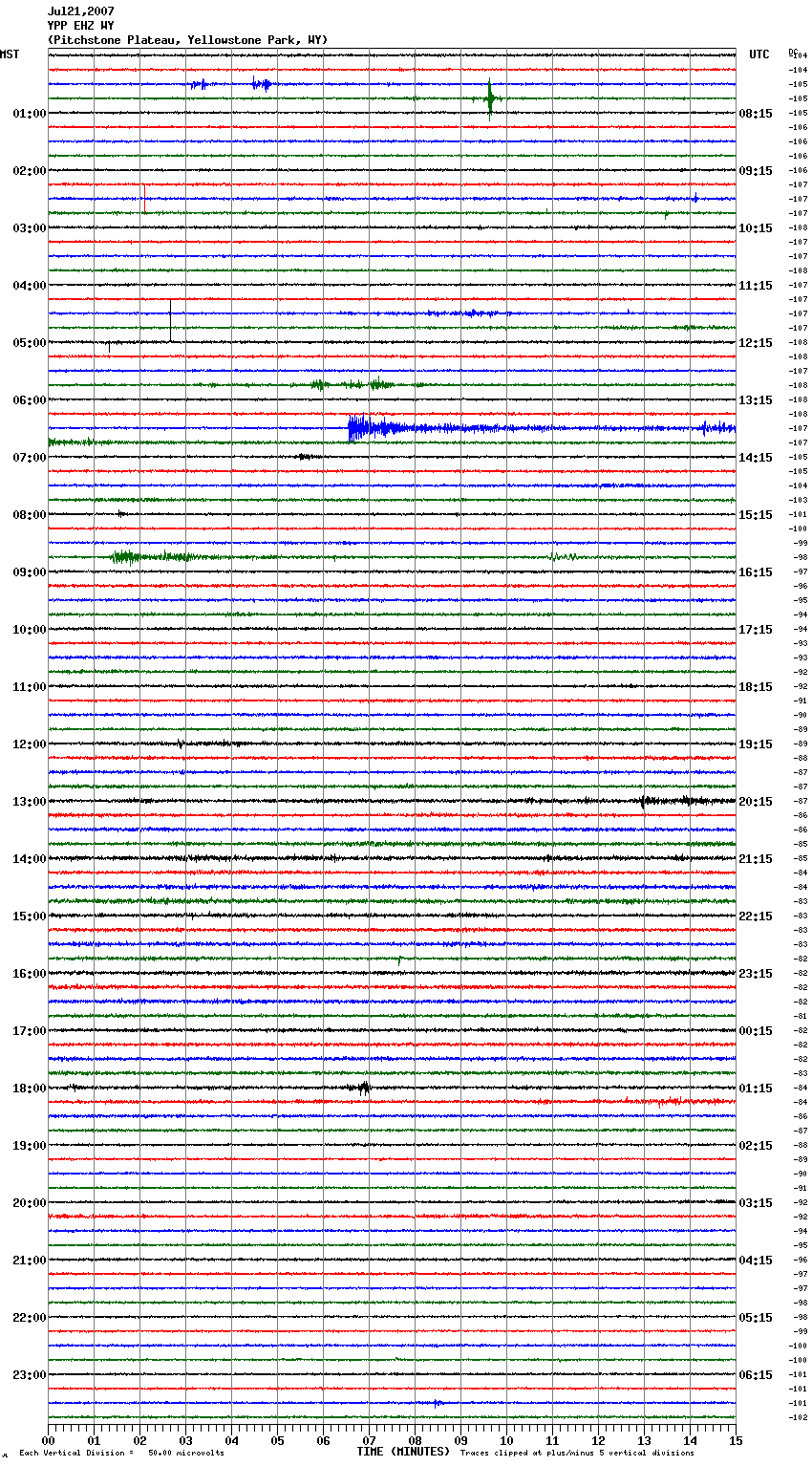The width and height of the screenshot is (812, 1466).
Task: Select the 02:00 MST time label
Action: click(x=29, y=171)
